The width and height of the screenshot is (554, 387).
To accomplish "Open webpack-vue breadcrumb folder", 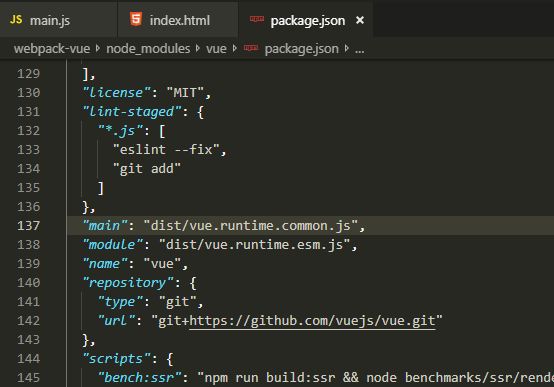I will coord(52,48).
